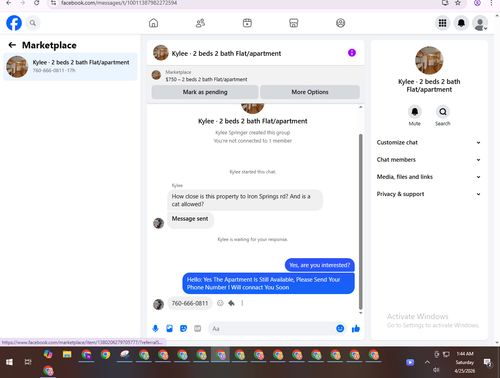Open Task View in the taskbar
The image size is (500, 378).
pyautogui.click(x=28, y=362)
